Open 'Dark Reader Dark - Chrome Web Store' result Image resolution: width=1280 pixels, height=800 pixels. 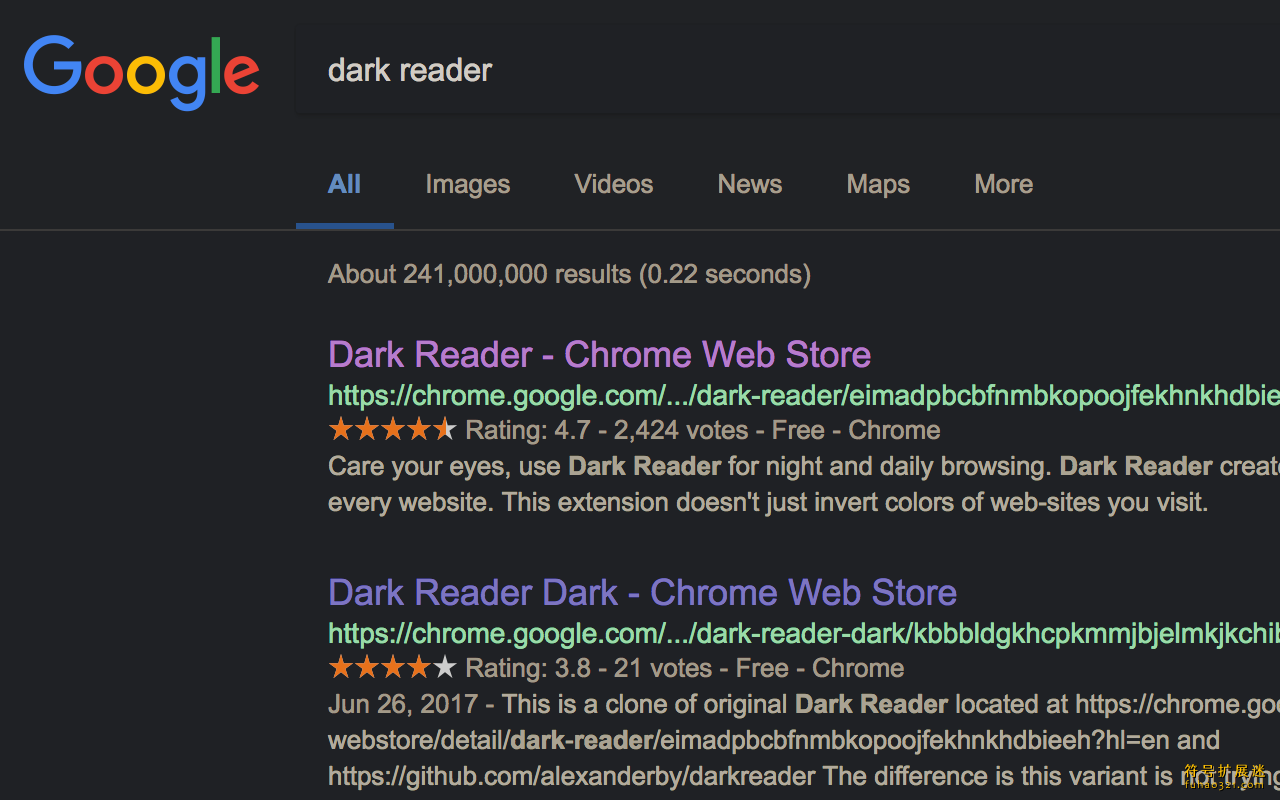pos(643,593)
